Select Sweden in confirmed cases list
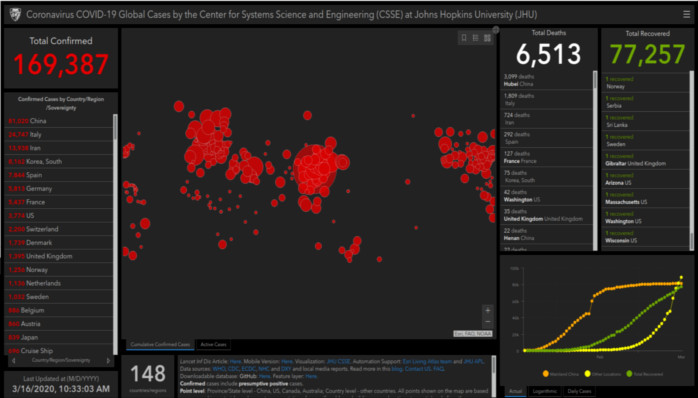 (59, 296)
